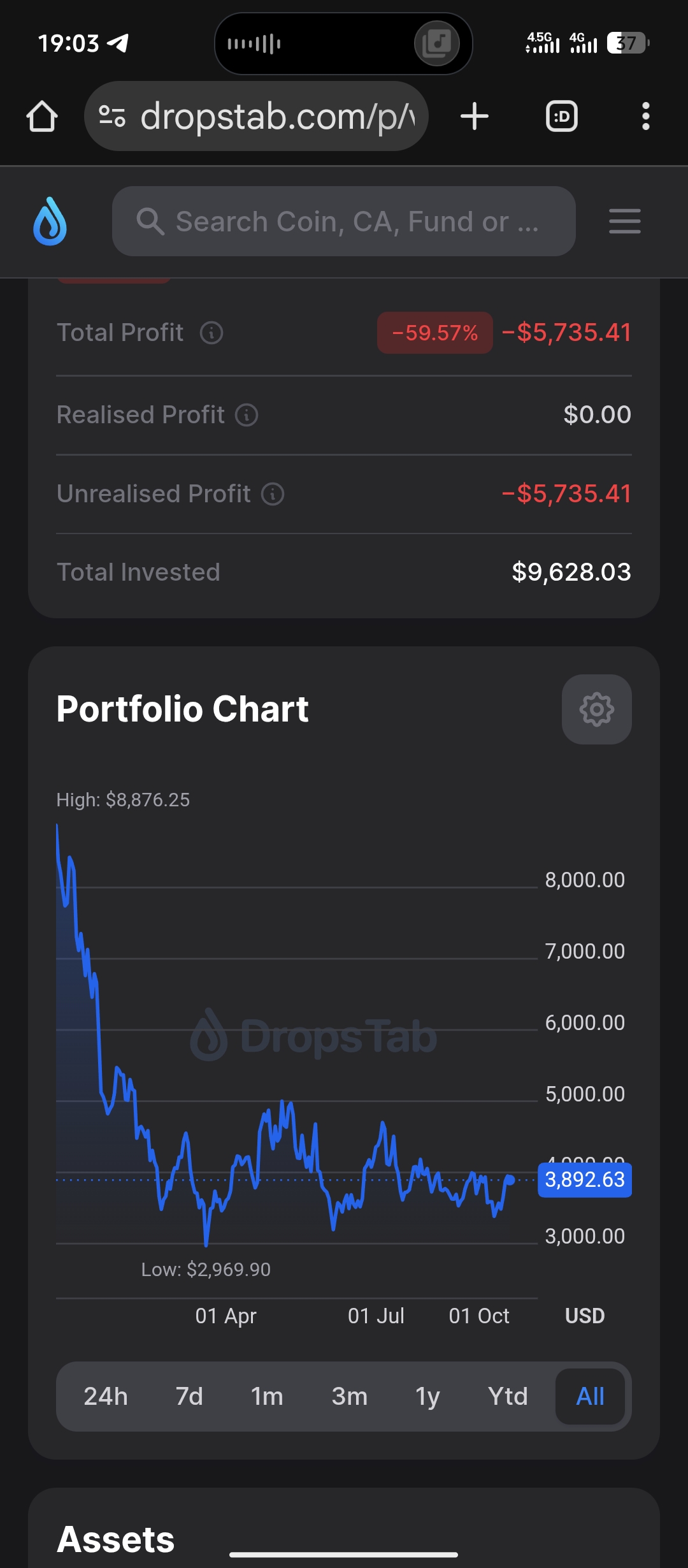Viewport: 688px width, 1568px height.
Task: Select the All chart range
Action: pyautogui.click(x=590, y=1397)
